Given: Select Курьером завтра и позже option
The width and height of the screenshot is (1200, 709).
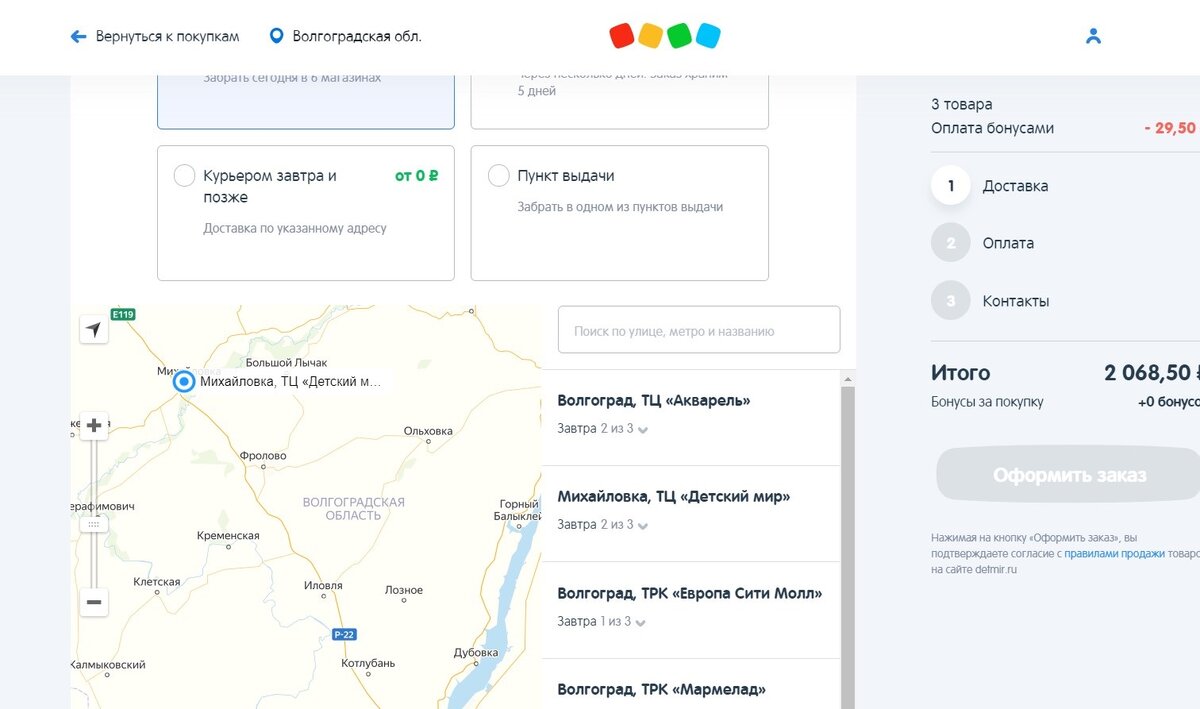Looking at the screenshot, I should pos(184,174).
